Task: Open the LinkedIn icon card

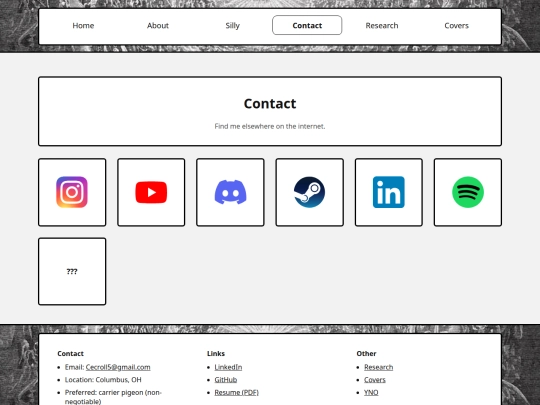Action: pos(389,192)
